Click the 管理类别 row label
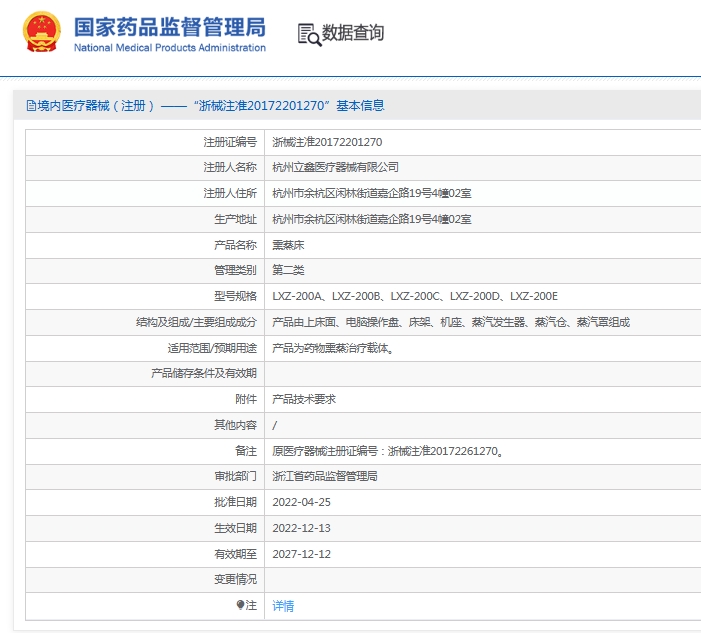Image resolution: width=701 pixels, height=633 pixels. click(236, 270)
